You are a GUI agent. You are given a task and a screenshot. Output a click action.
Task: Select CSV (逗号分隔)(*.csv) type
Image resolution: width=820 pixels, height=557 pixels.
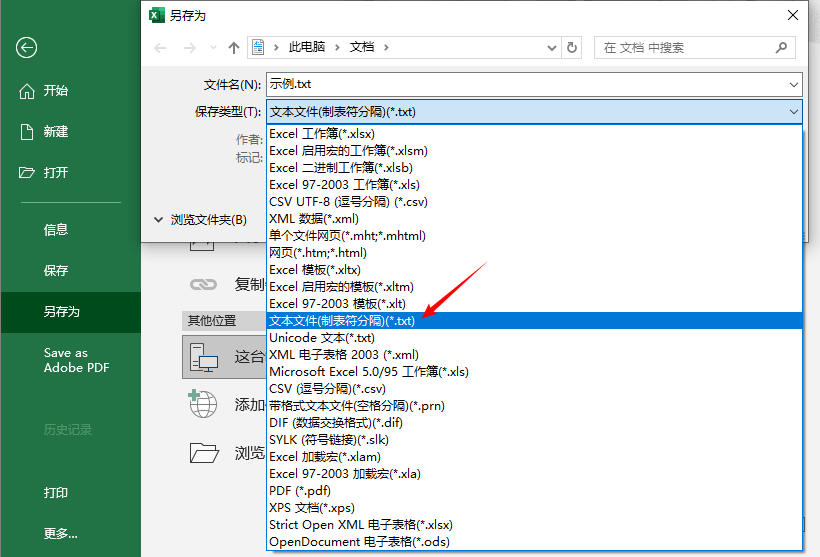coord(534,389)
